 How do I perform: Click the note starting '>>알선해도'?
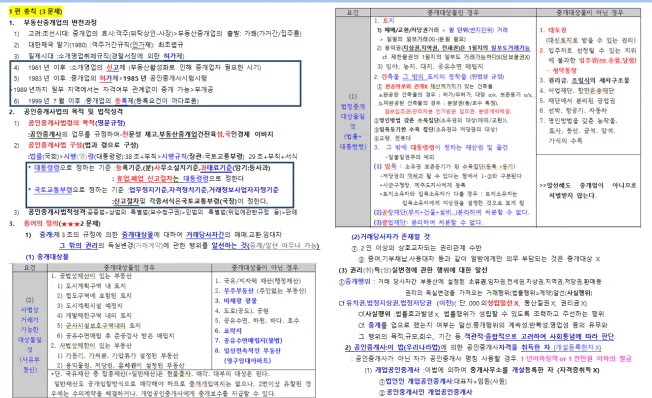click(x=588, y=190)
